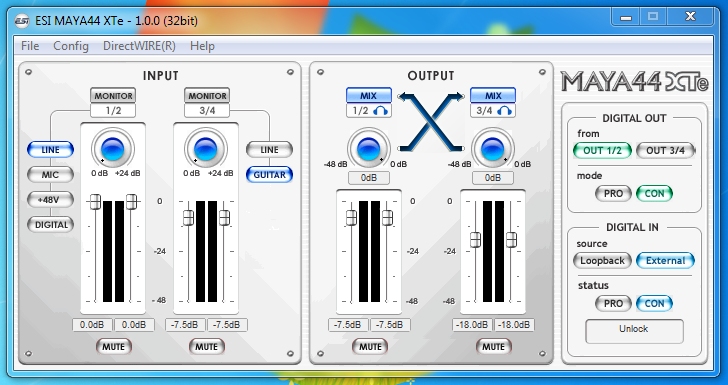Click the blue input 1/2 gain knob
Viewport: 728px width, 385px height.
(x=113, y=149)
